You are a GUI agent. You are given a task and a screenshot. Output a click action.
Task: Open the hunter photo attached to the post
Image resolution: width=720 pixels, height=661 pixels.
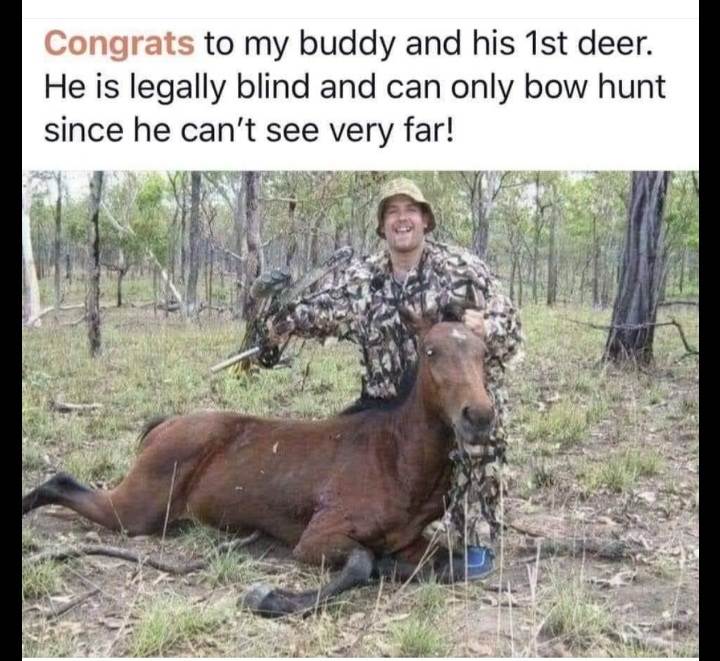coord(360,414)
